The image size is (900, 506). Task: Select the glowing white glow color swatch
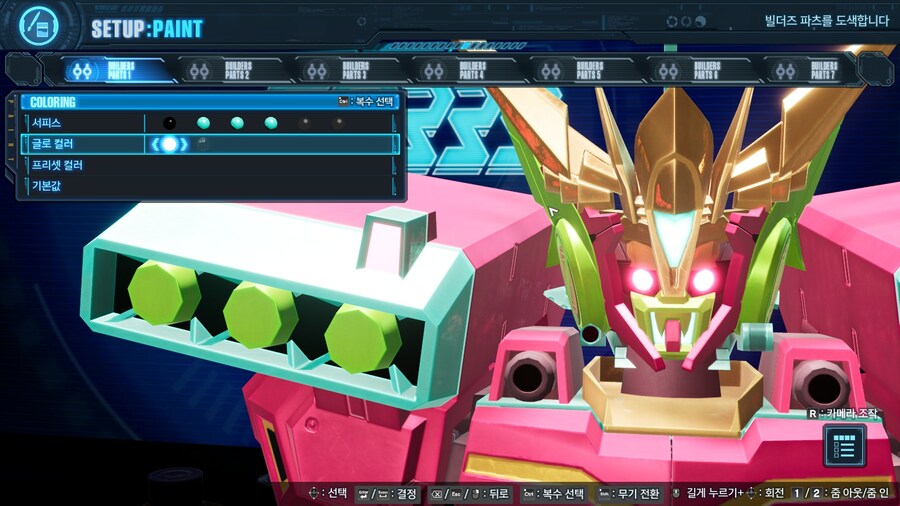point(169,144)
